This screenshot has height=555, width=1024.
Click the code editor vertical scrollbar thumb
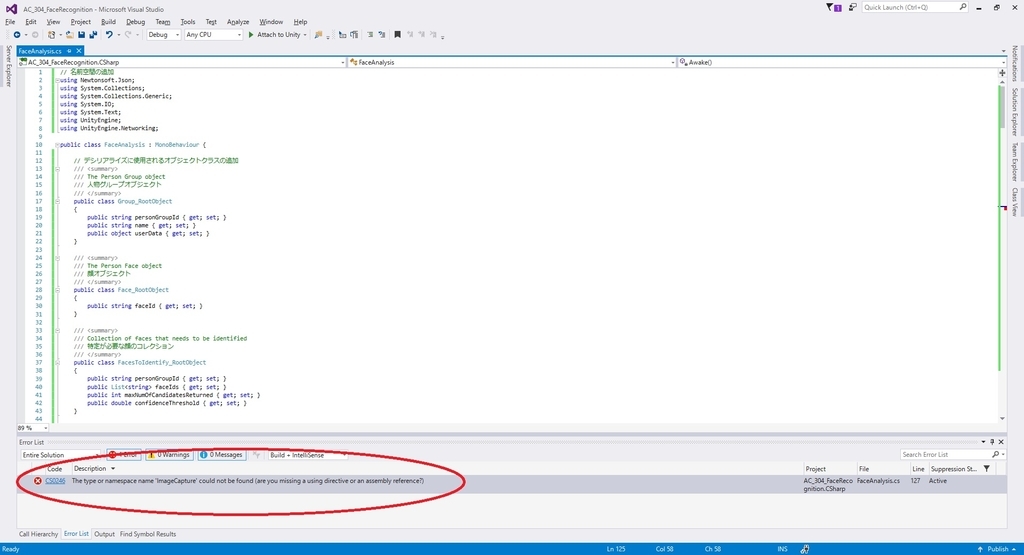tap(1002, 107)
